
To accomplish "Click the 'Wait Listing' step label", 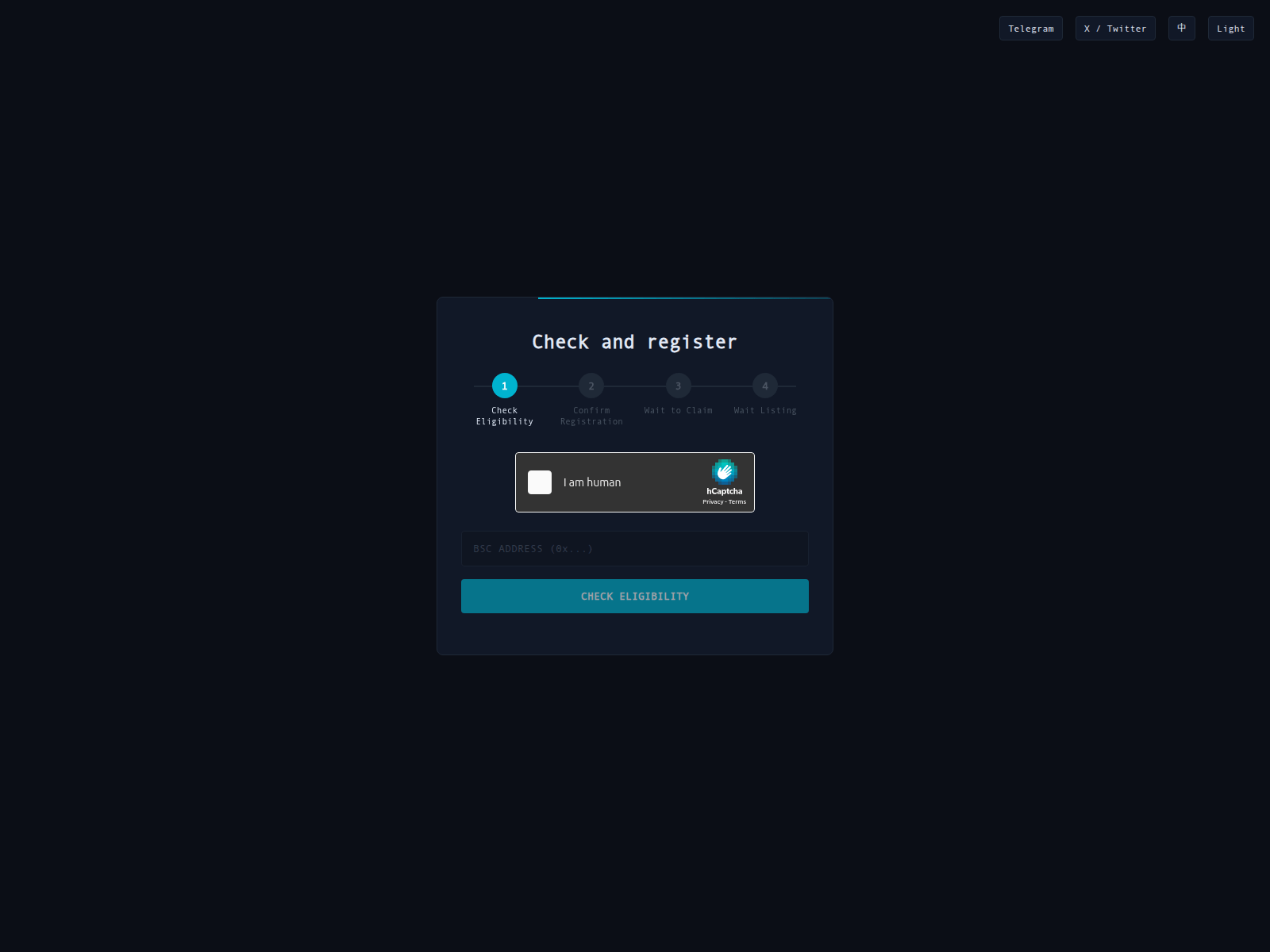I will (x=764, y=410).
